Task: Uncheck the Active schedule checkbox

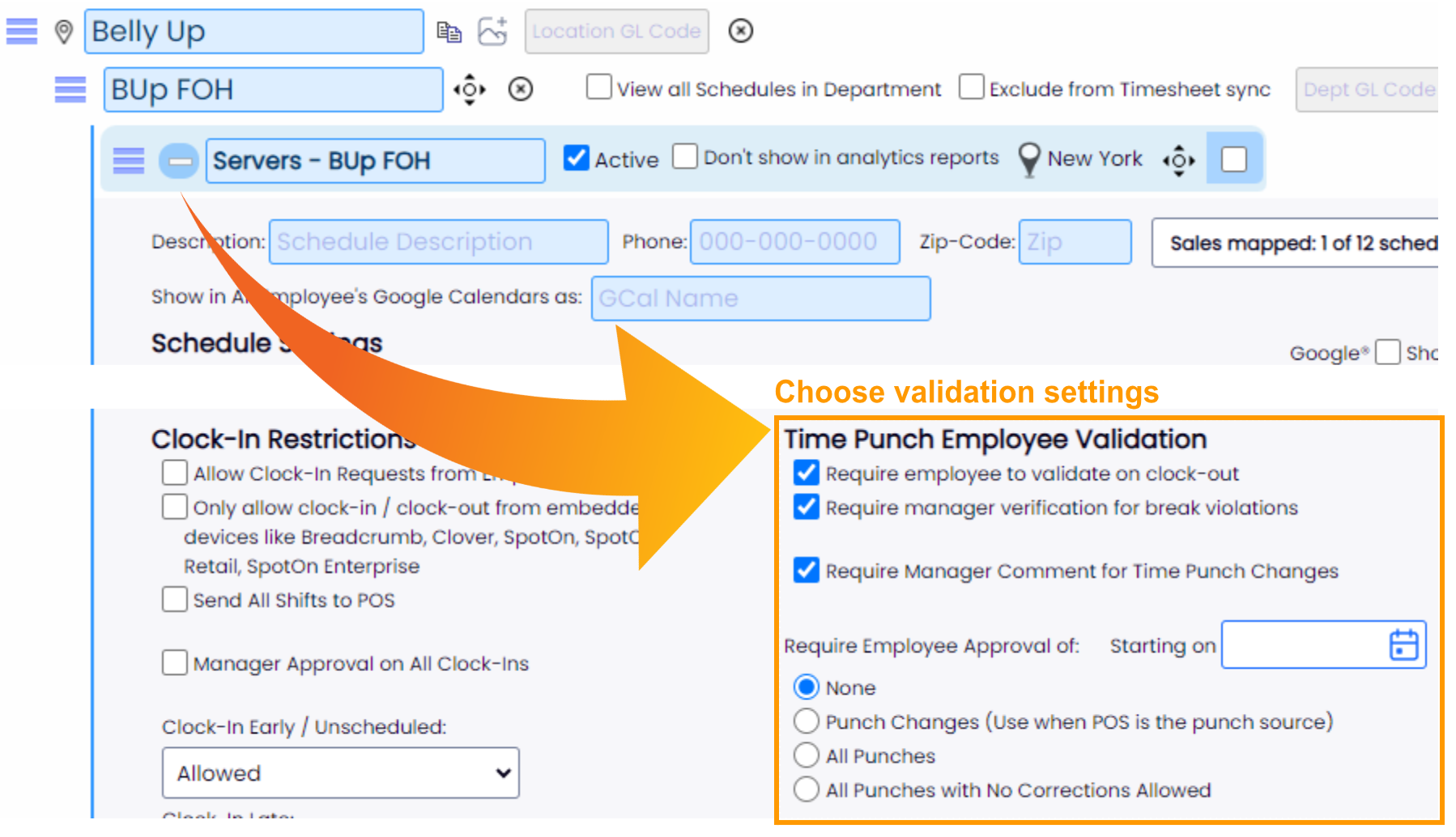Action: click(576, 158)
